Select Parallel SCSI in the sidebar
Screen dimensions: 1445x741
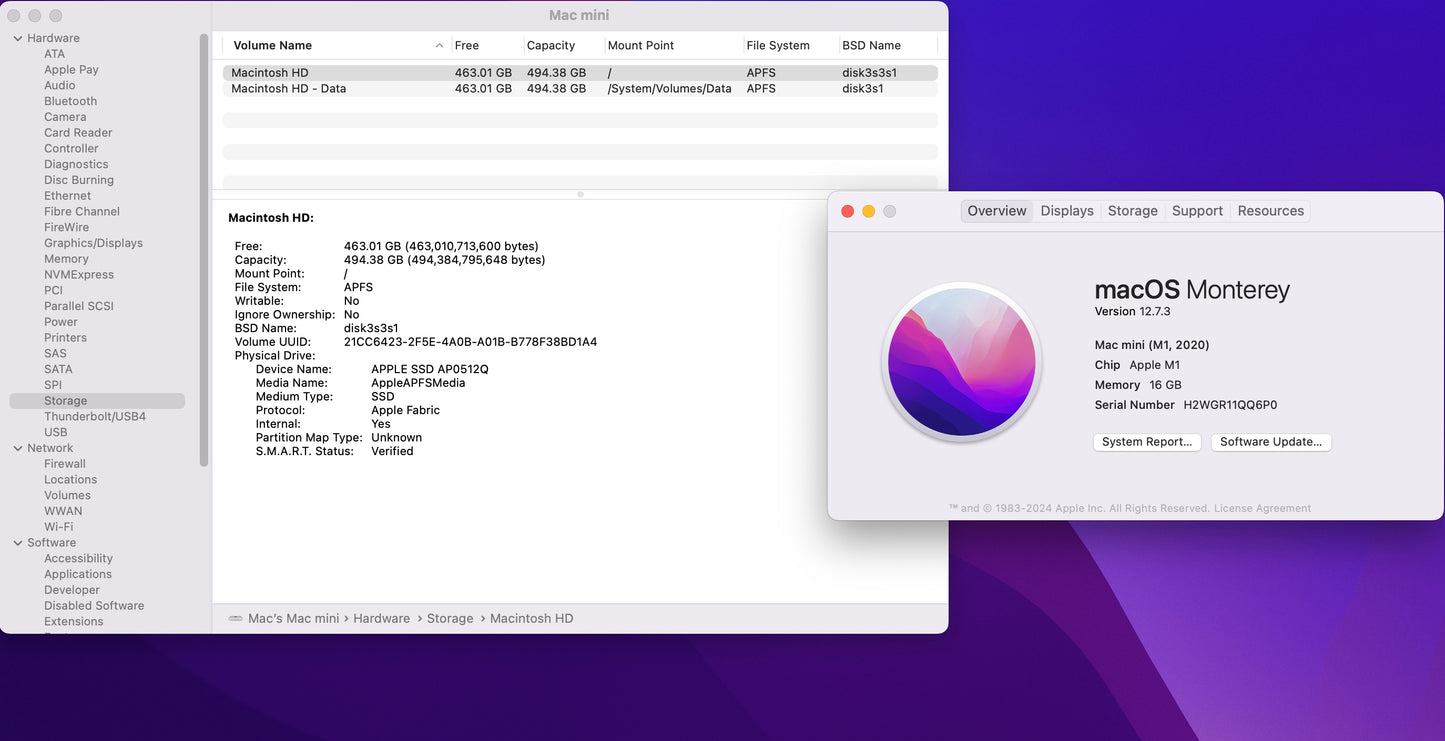(x=79, y=306)
